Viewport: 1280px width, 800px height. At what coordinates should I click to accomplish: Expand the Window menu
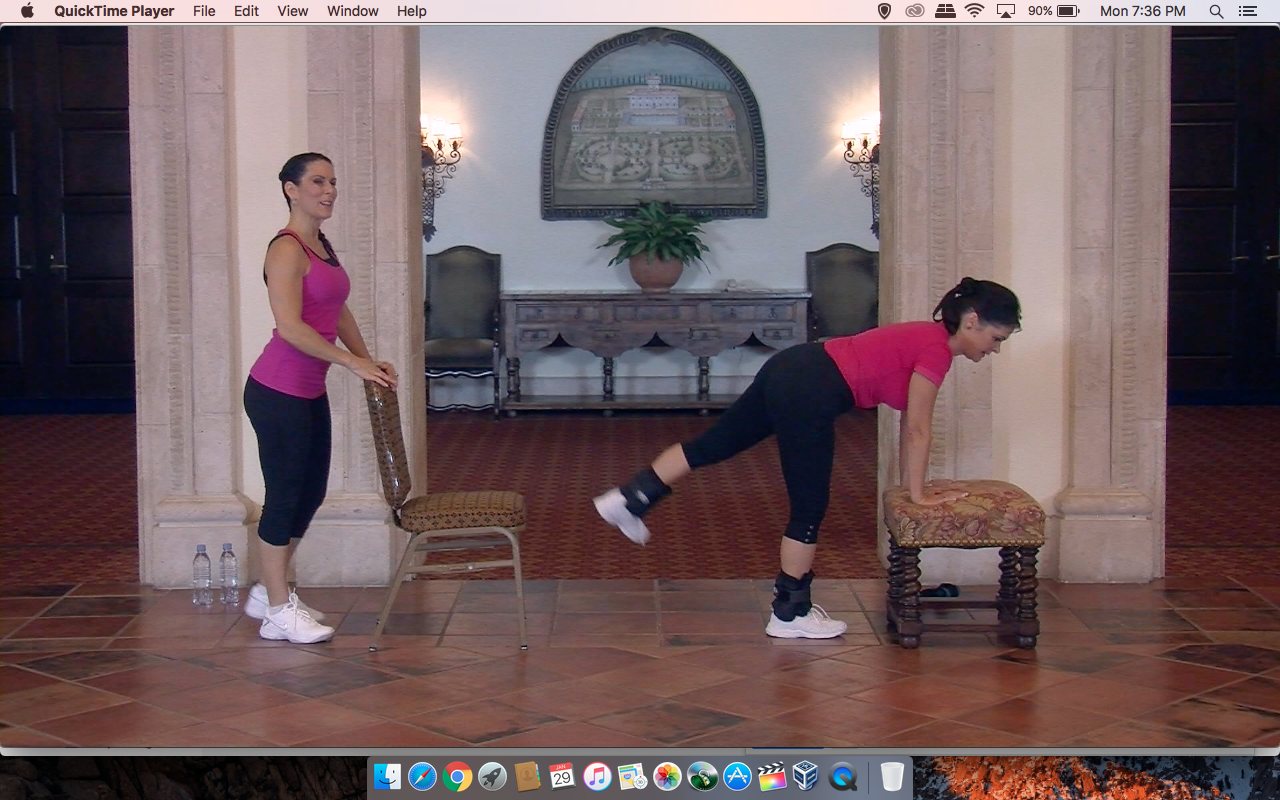click(352, 11)
